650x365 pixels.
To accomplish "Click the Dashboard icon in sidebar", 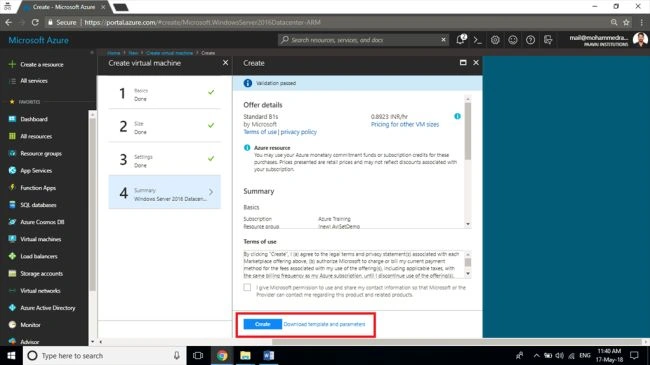I will 12,119.
